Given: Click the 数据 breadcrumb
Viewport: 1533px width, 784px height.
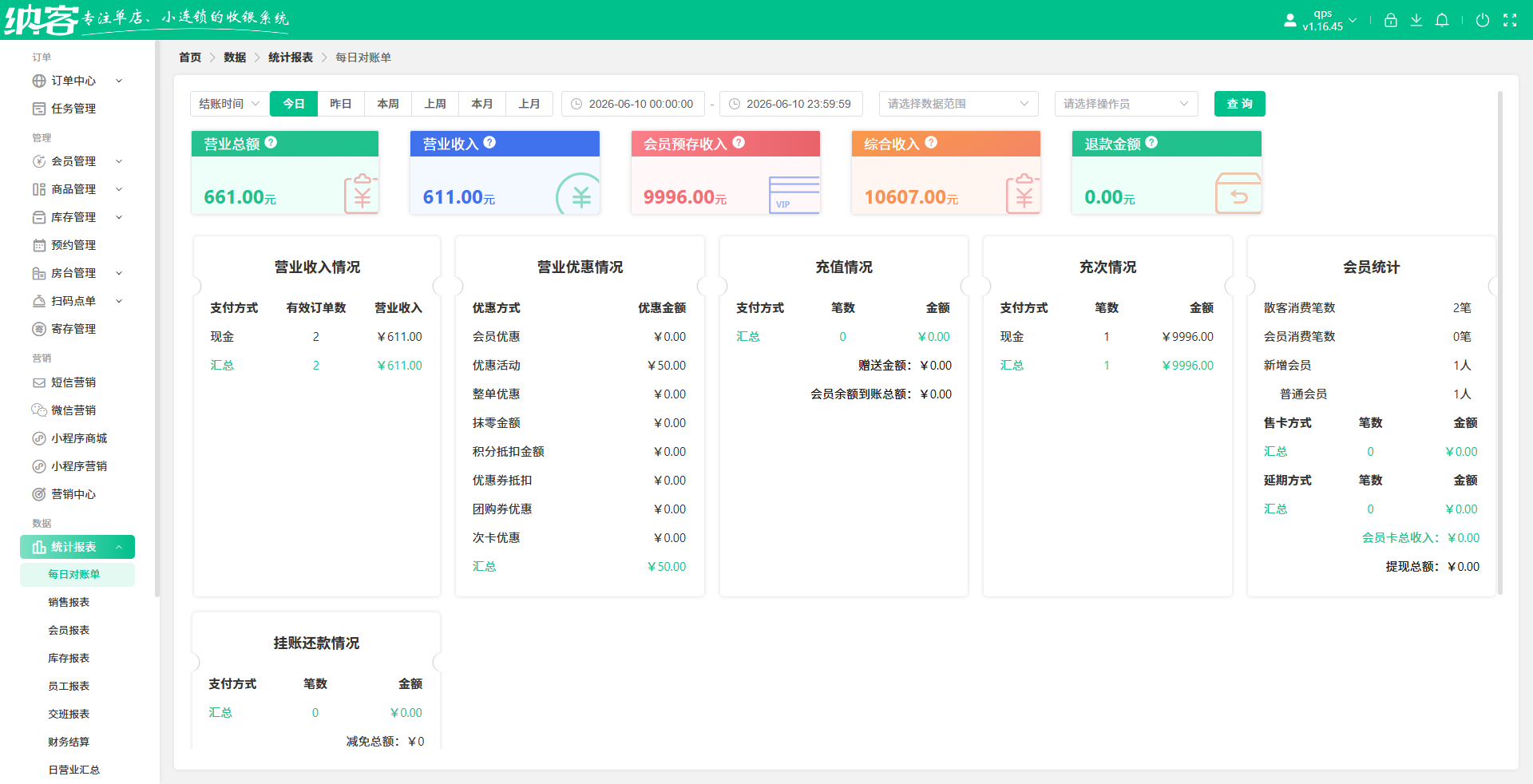Looking at the screenshot, I should click(235, 57).
